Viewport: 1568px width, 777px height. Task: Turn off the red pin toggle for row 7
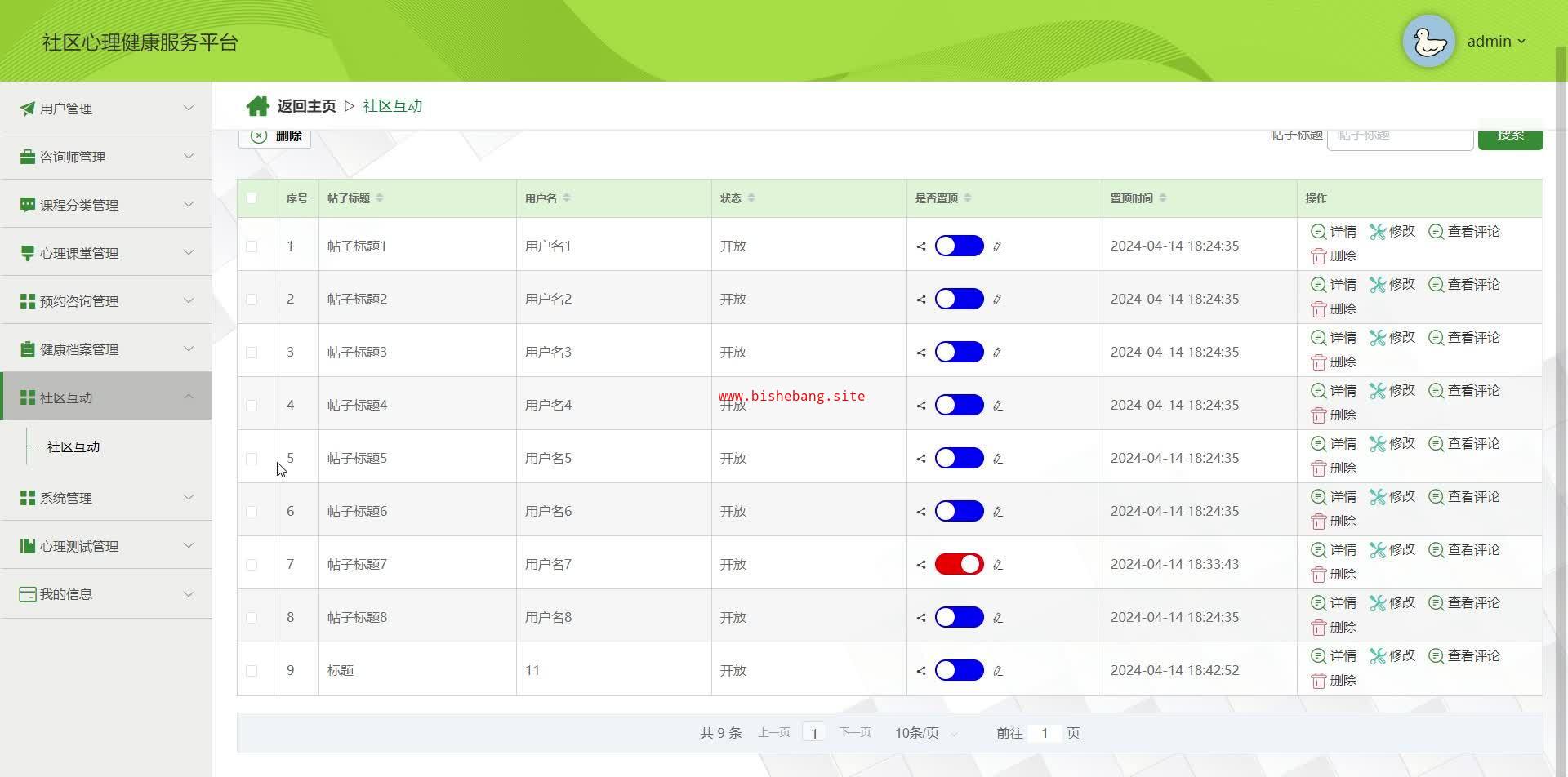959,565
